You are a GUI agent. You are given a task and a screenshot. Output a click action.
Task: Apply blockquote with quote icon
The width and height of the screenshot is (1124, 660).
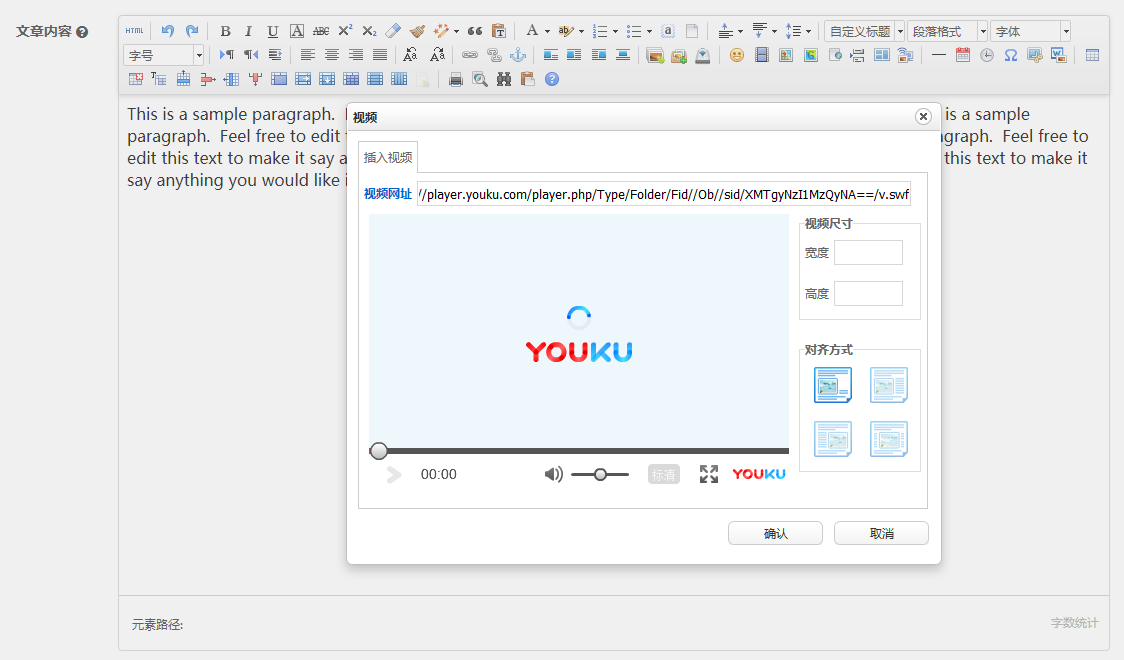coord(475,31)
